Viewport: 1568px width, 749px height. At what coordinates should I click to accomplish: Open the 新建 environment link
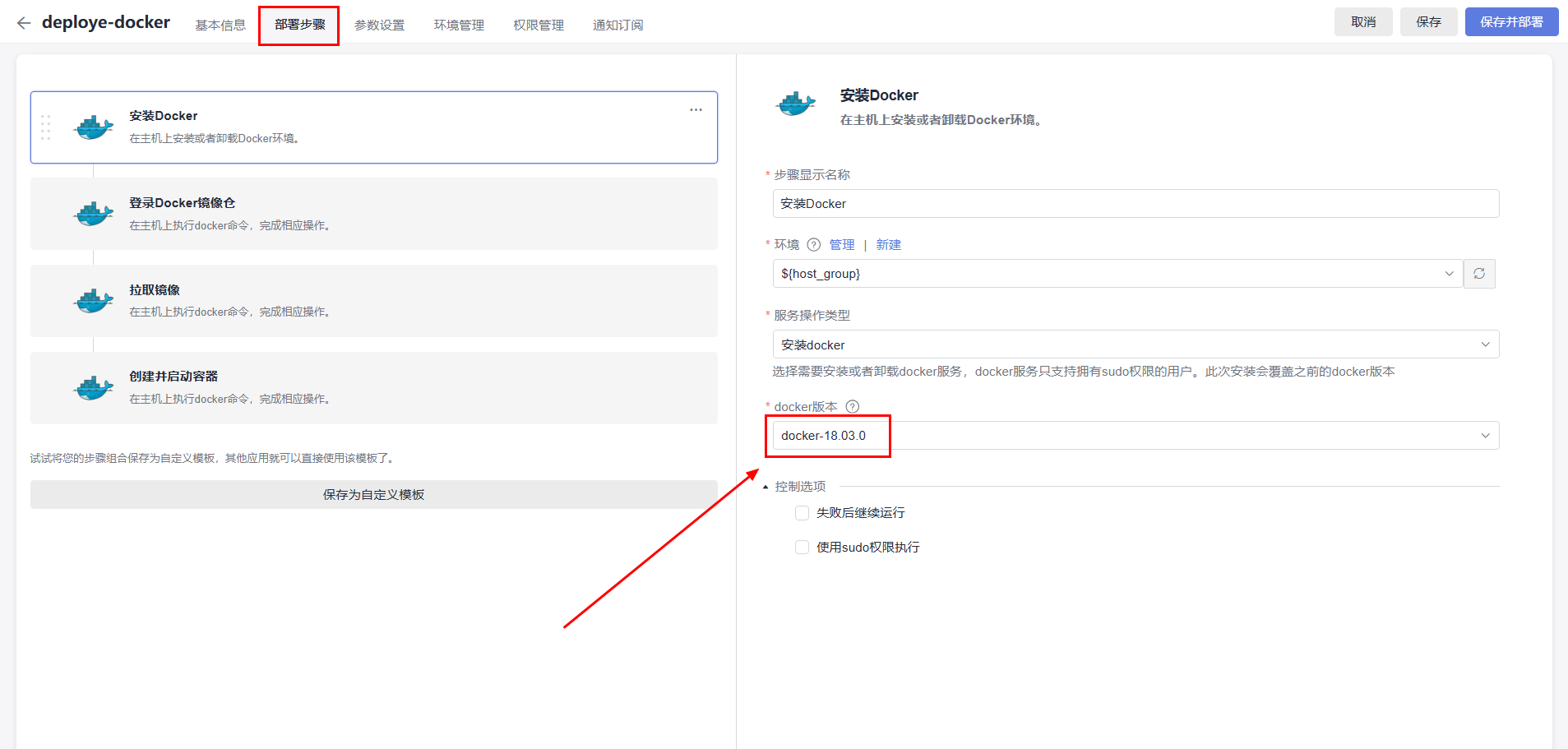click(x=889, y=244)
